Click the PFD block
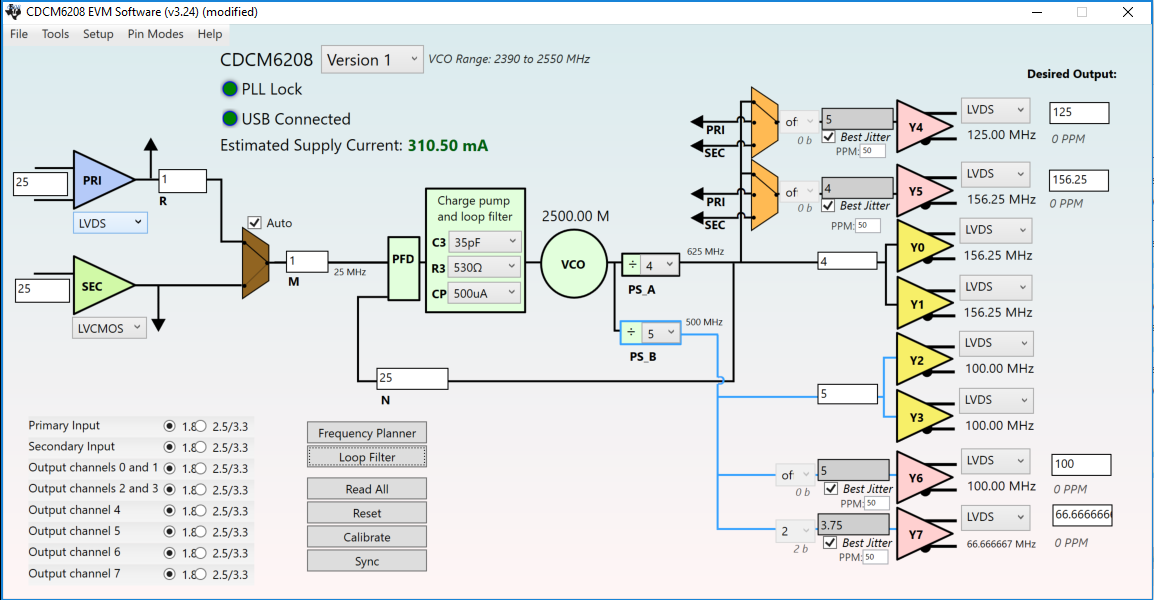Image resolution: width=1154 pixels, height=600 pixels. coord(403,268)
